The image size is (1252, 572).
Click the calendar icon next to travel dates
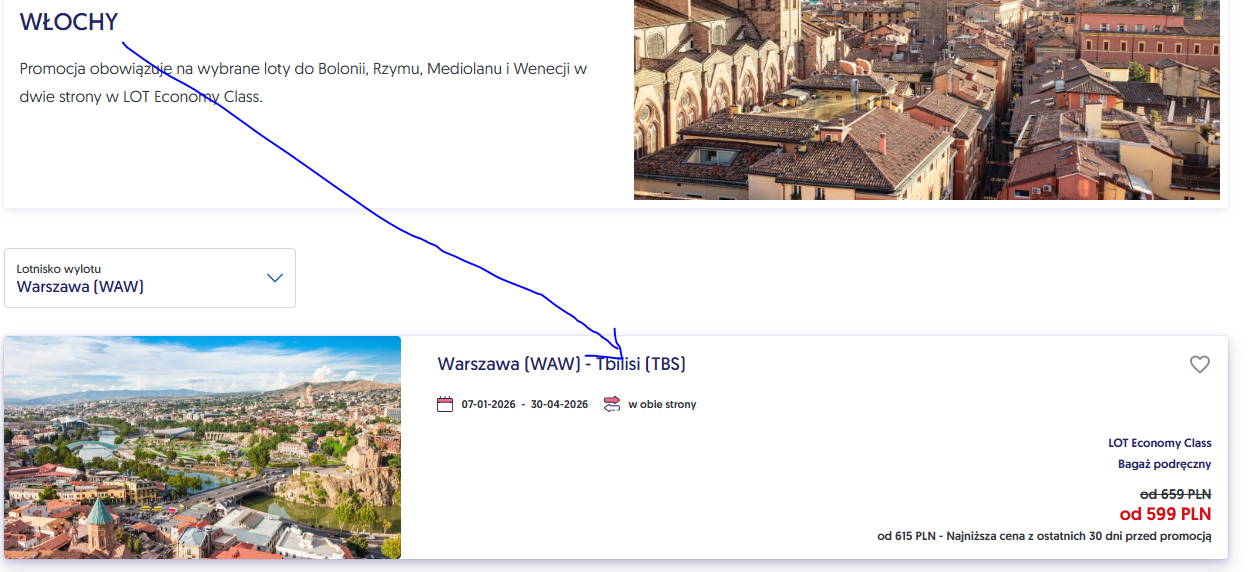tap(445, 404)
